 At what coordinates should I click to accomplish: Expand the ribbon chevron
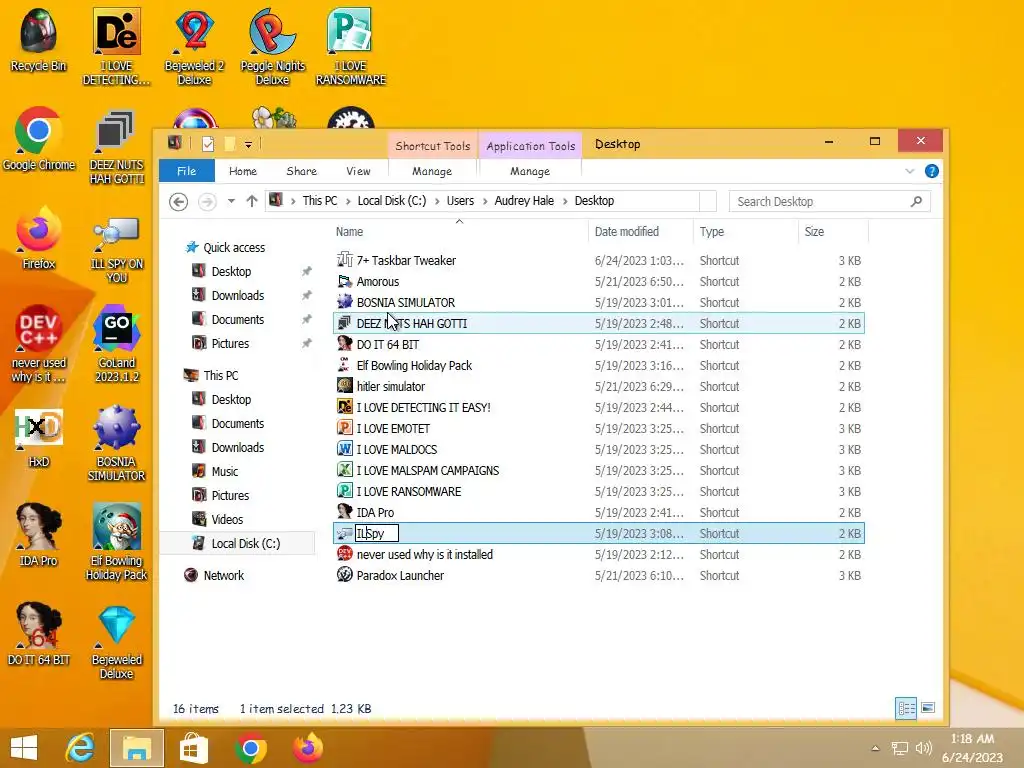pos(910,171)
